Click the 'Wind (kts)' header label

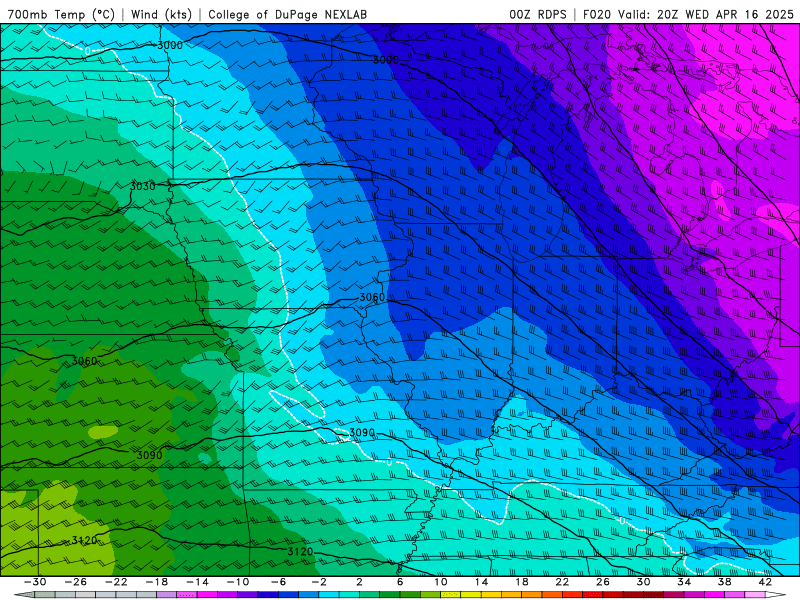coord(161,14)
